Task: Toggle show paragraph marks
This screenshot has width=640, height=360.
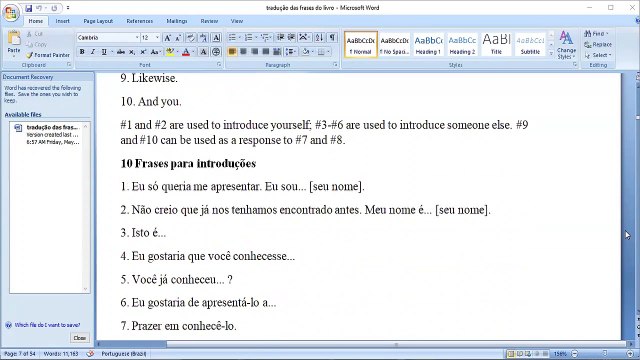Action: pyautogui.click(x=333, y=38)
